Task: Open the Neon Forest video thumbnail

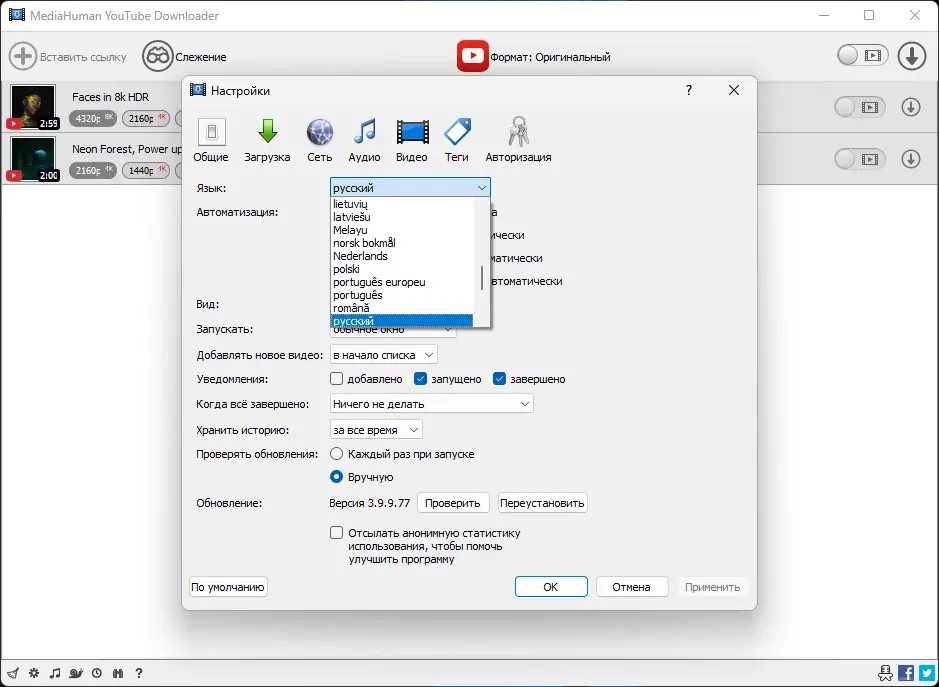Action: (34, 159)
